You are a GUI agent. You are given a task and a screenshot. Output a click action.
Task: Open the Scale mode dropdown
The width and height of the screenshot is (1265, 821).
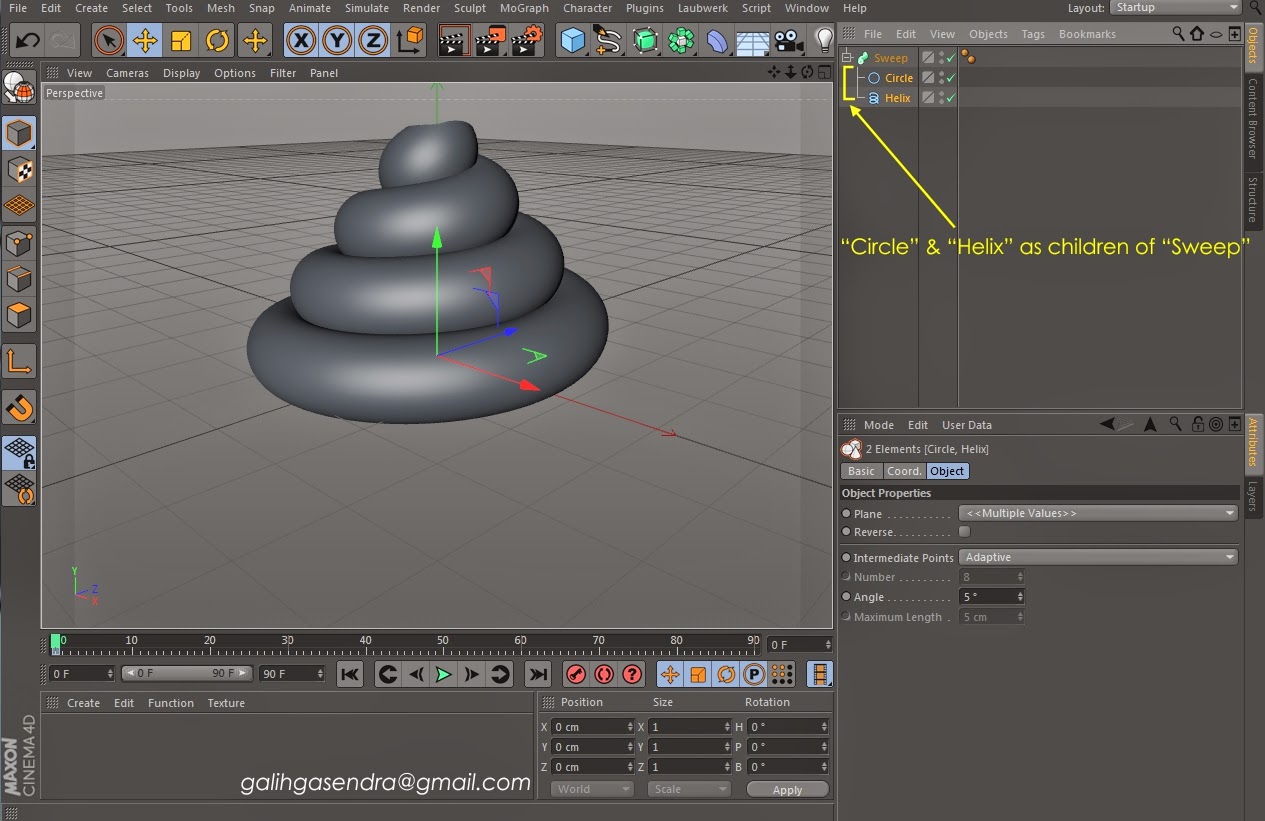coord(689,789)
